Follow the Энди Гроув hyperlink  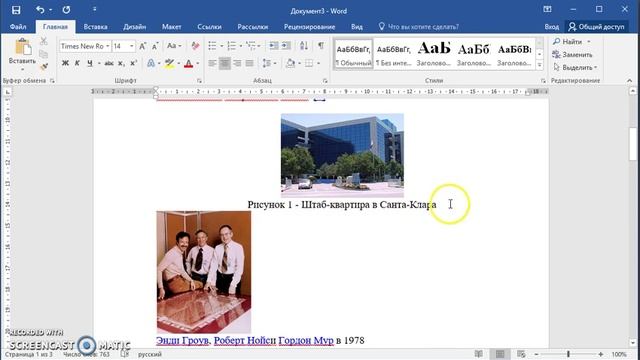point(182,340)
